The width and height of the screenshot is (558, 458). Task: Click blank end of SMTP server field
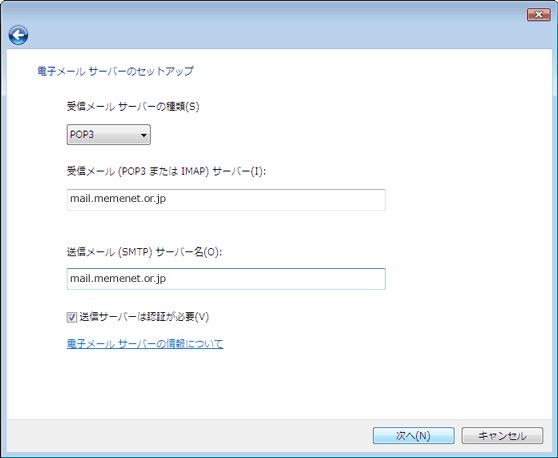tap(278, 279)
